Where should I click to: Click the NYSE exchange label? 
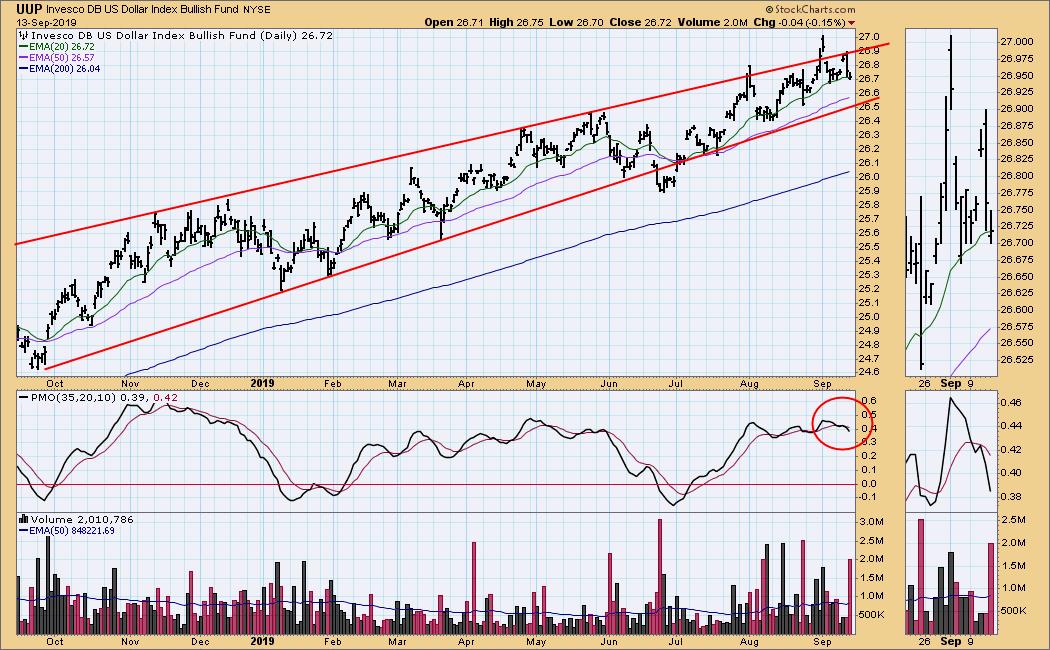[x=256, y=10]
